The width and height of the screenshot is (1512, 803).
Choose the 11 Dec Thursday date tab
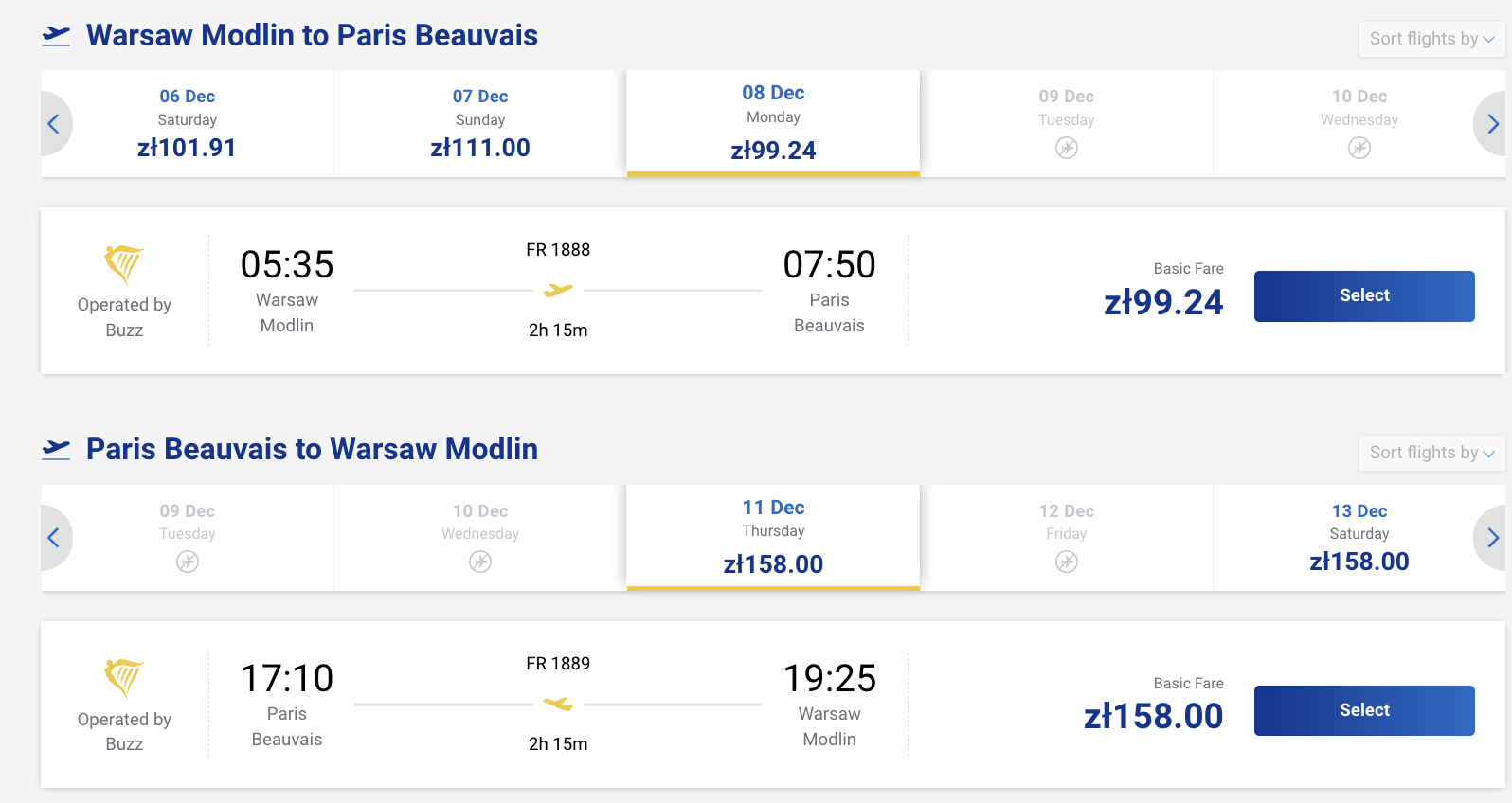click(773, 537)
